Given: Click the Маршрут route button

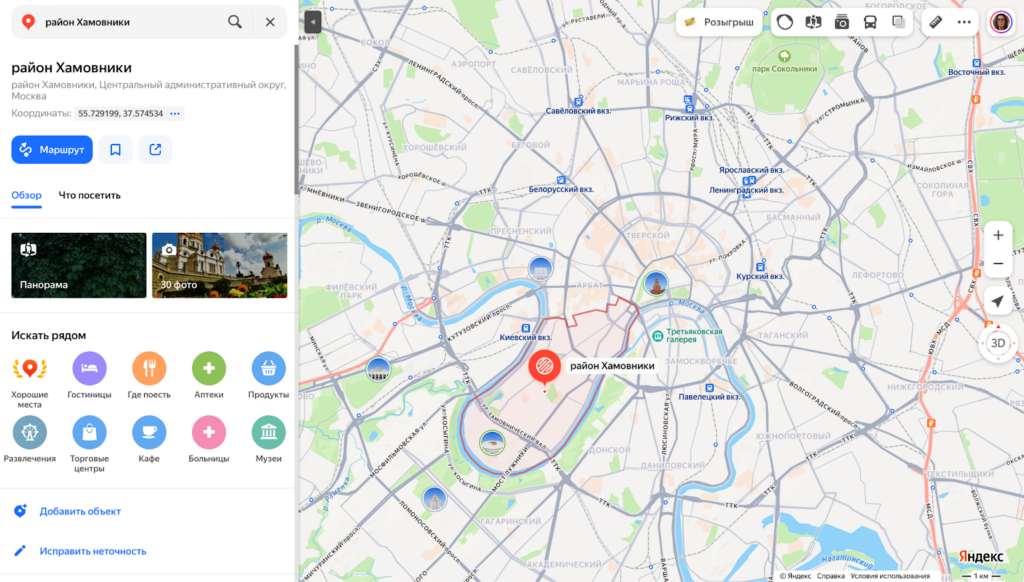Looking at the screenshot, I should [x=52, y=150].
